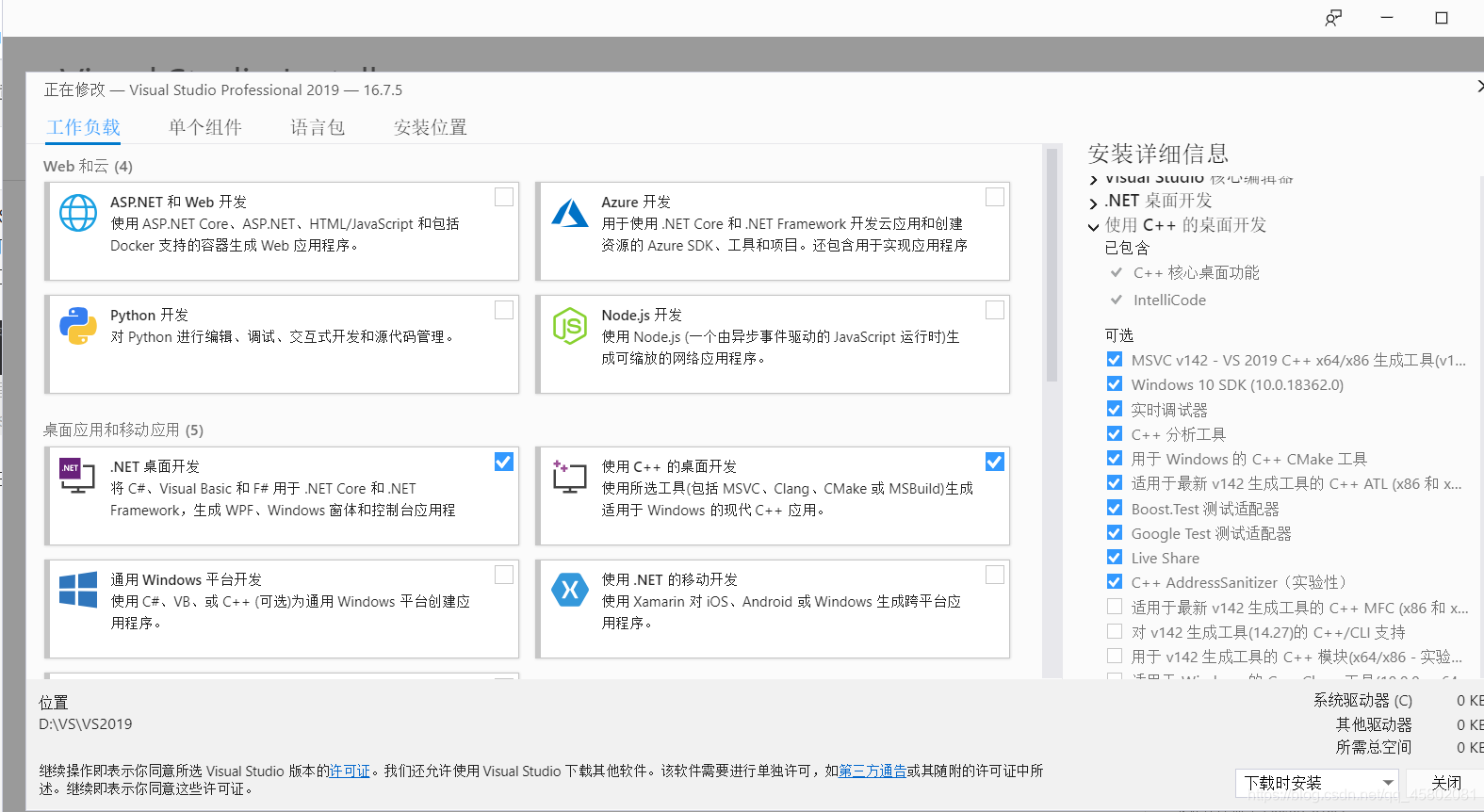Click the 系统驱动器 (C) label

[x=1362, y=700]
